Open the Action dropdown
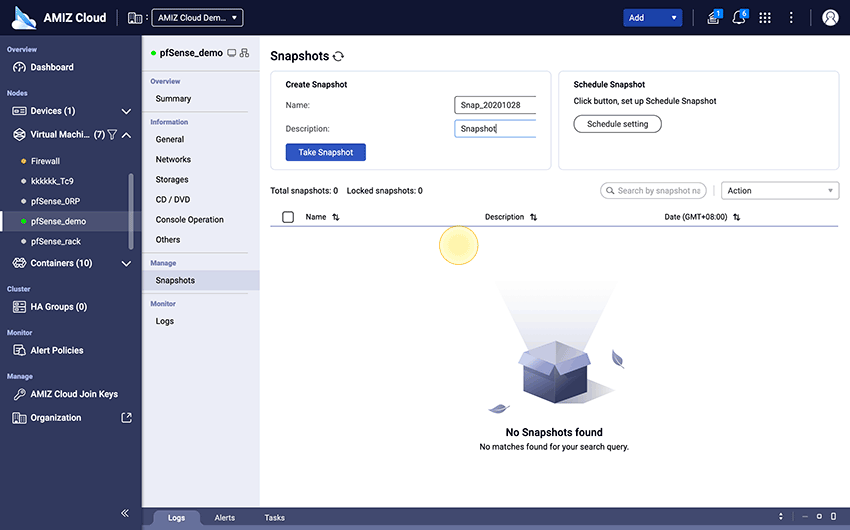Image resolution: width=850 pixels, height=530 pixels. pyautogui.click(x=780, y=191)
